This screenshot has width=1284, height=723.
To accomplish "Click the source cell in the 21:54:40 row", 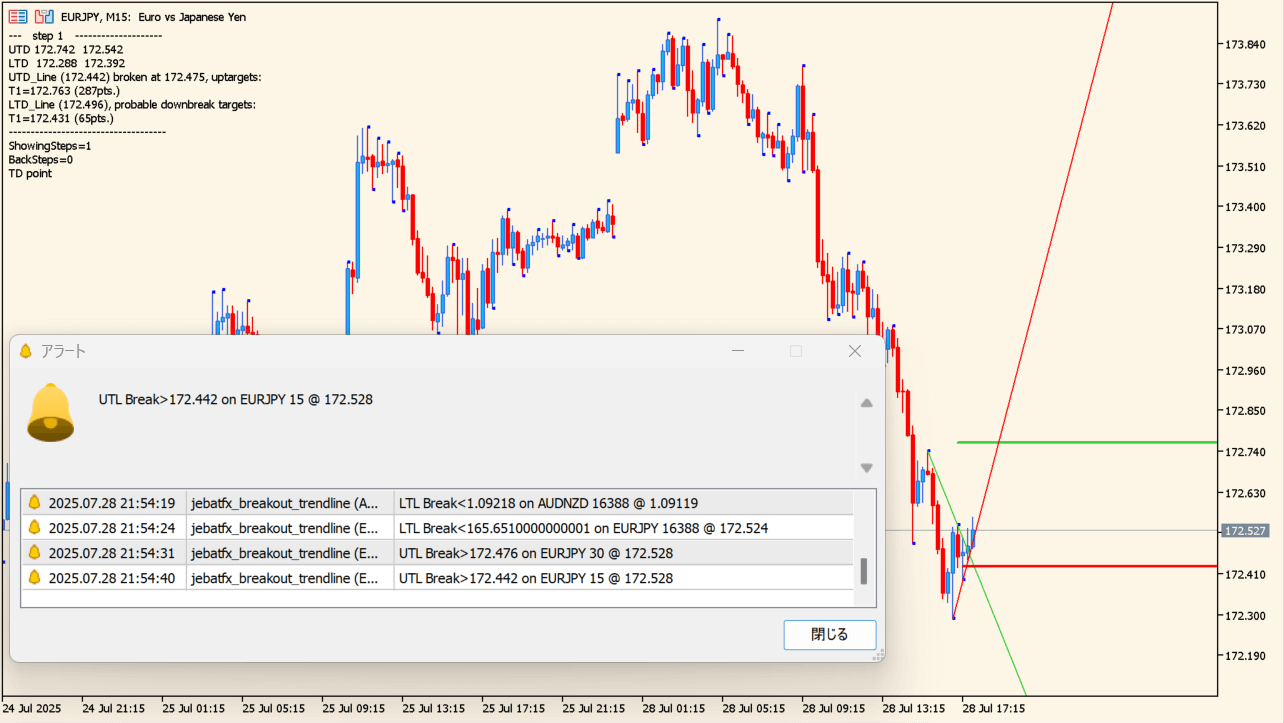I will [290, 578].
